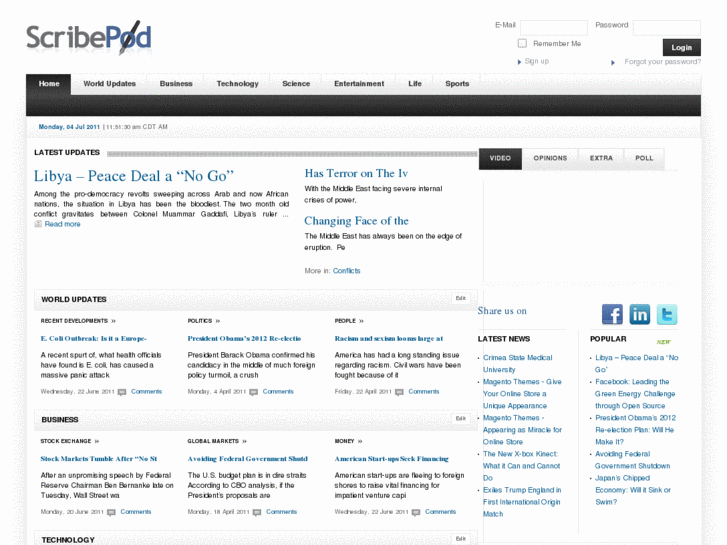
Task: Open Stock Markets Tumble article title
Action: pos(99,459)
